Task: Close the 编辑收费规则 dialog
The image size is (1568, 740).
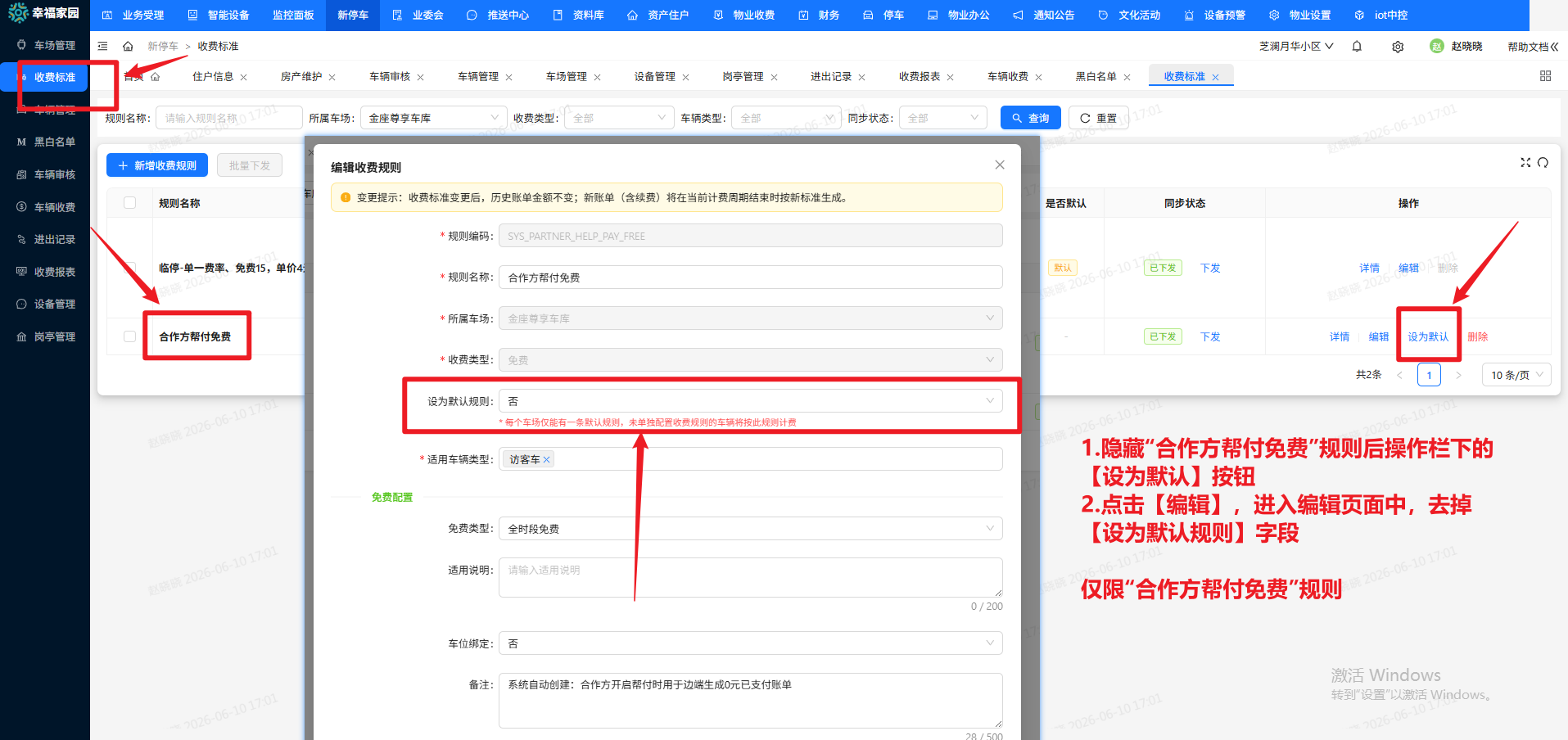Action: (x=1000, y=165)
